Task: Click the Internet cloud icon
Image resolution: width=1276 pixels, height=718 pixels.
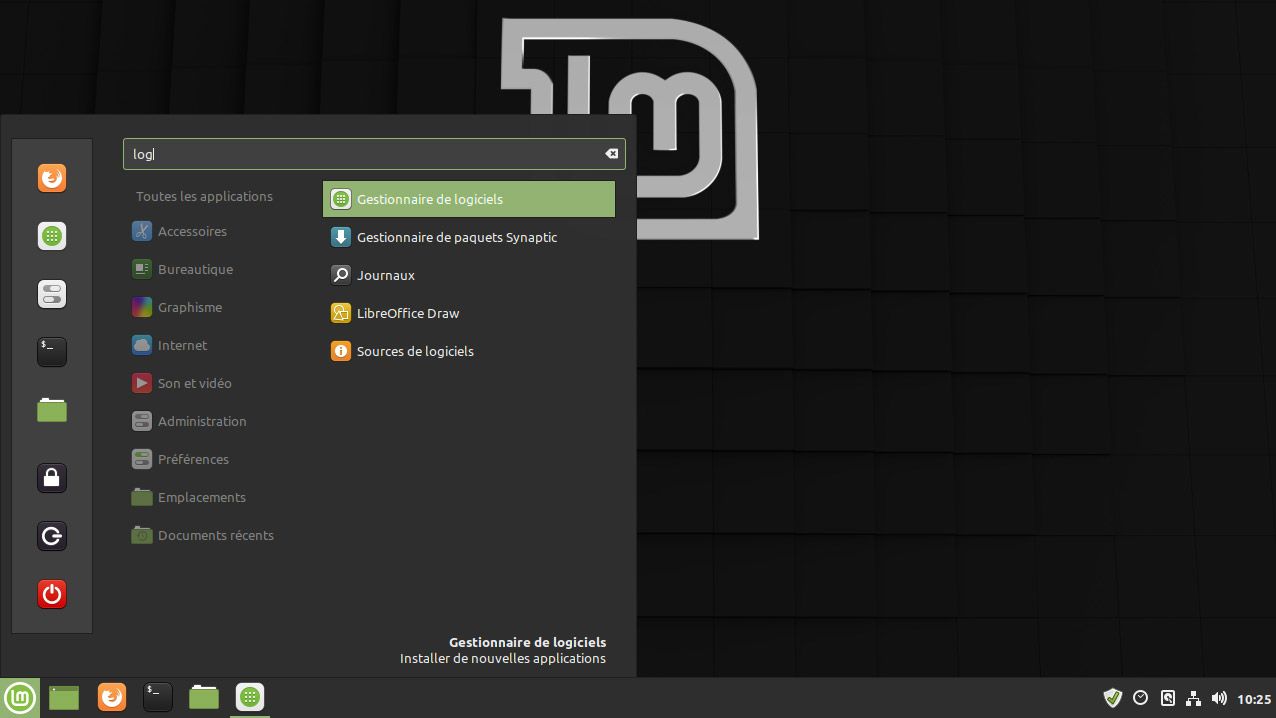Action: (142, 345)
